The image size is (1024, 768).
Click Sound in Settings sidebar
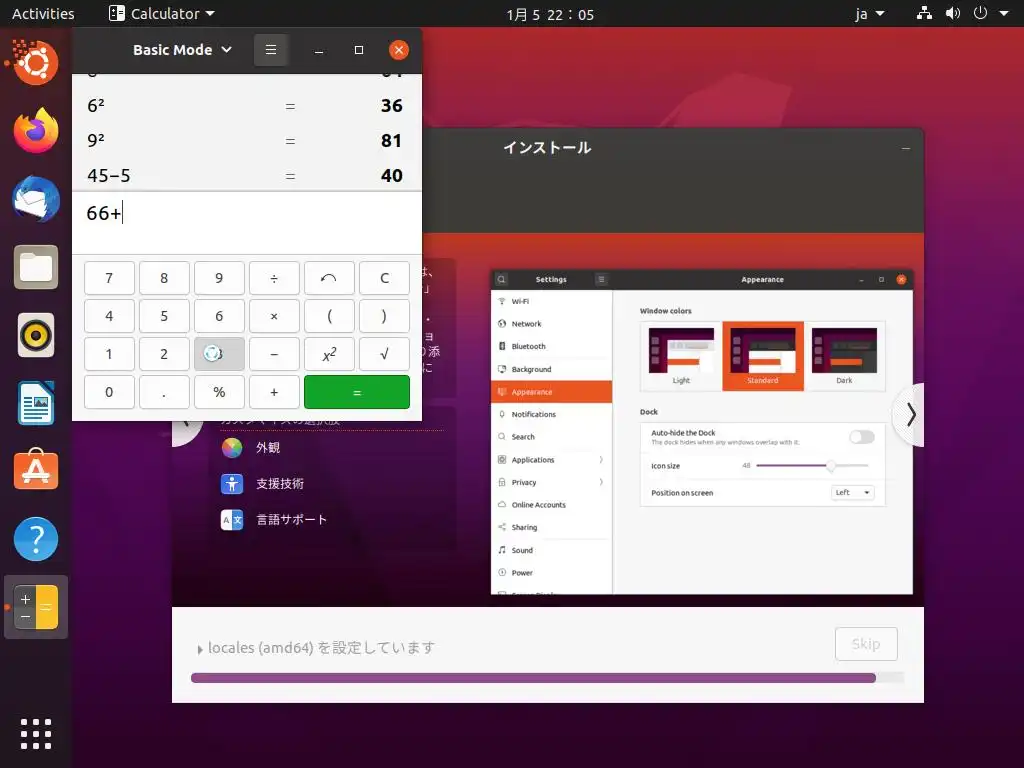tap(551, 550)
